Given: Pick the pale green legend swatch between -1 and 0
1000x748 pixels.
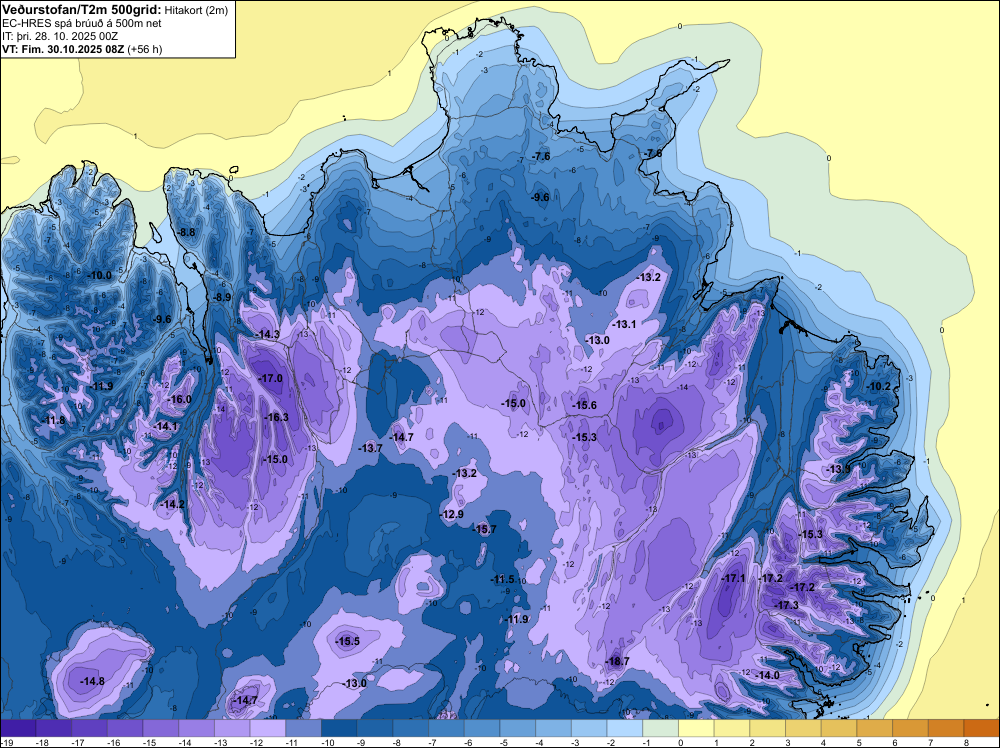Looking at the screenshot, I should [660, 728].
